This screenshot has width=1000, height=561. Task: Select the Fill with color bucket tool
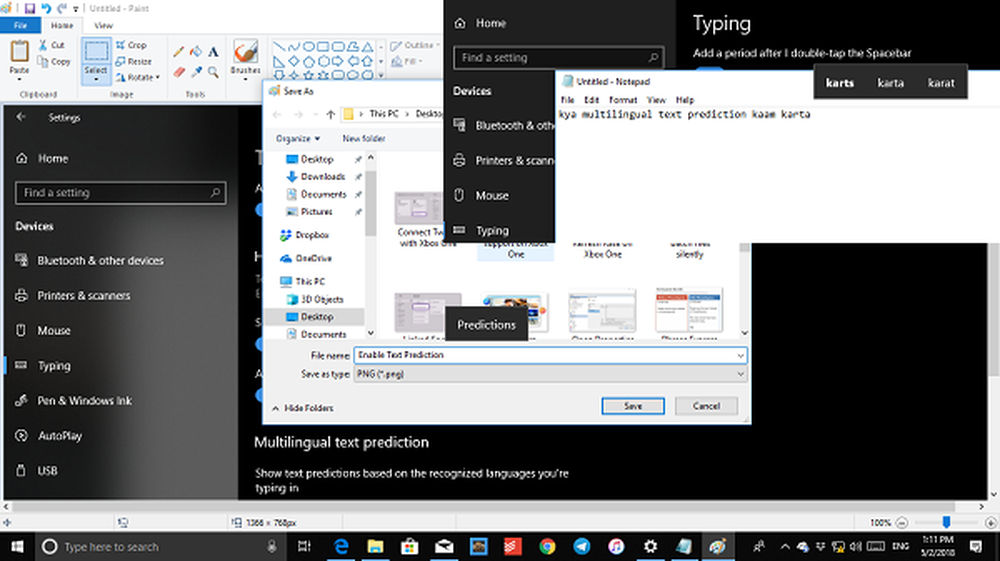[196, 52]
